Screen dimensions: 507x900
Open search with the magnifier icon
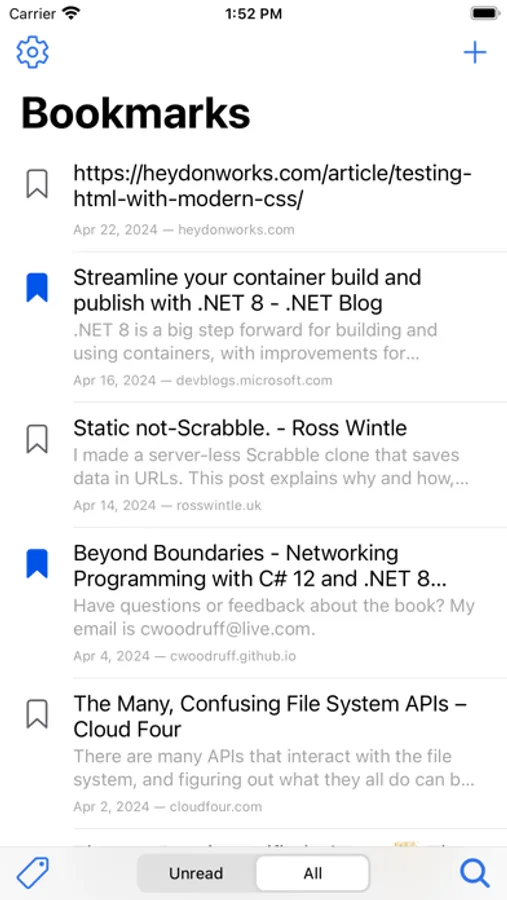click(x=475, y=874)
